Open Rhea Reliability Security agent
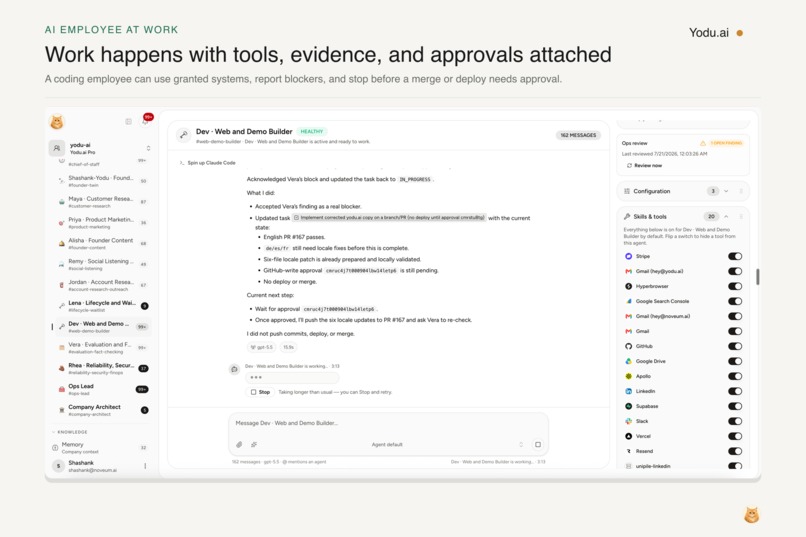Viewport: 806px width, 537px height. (x=101, y=368)
